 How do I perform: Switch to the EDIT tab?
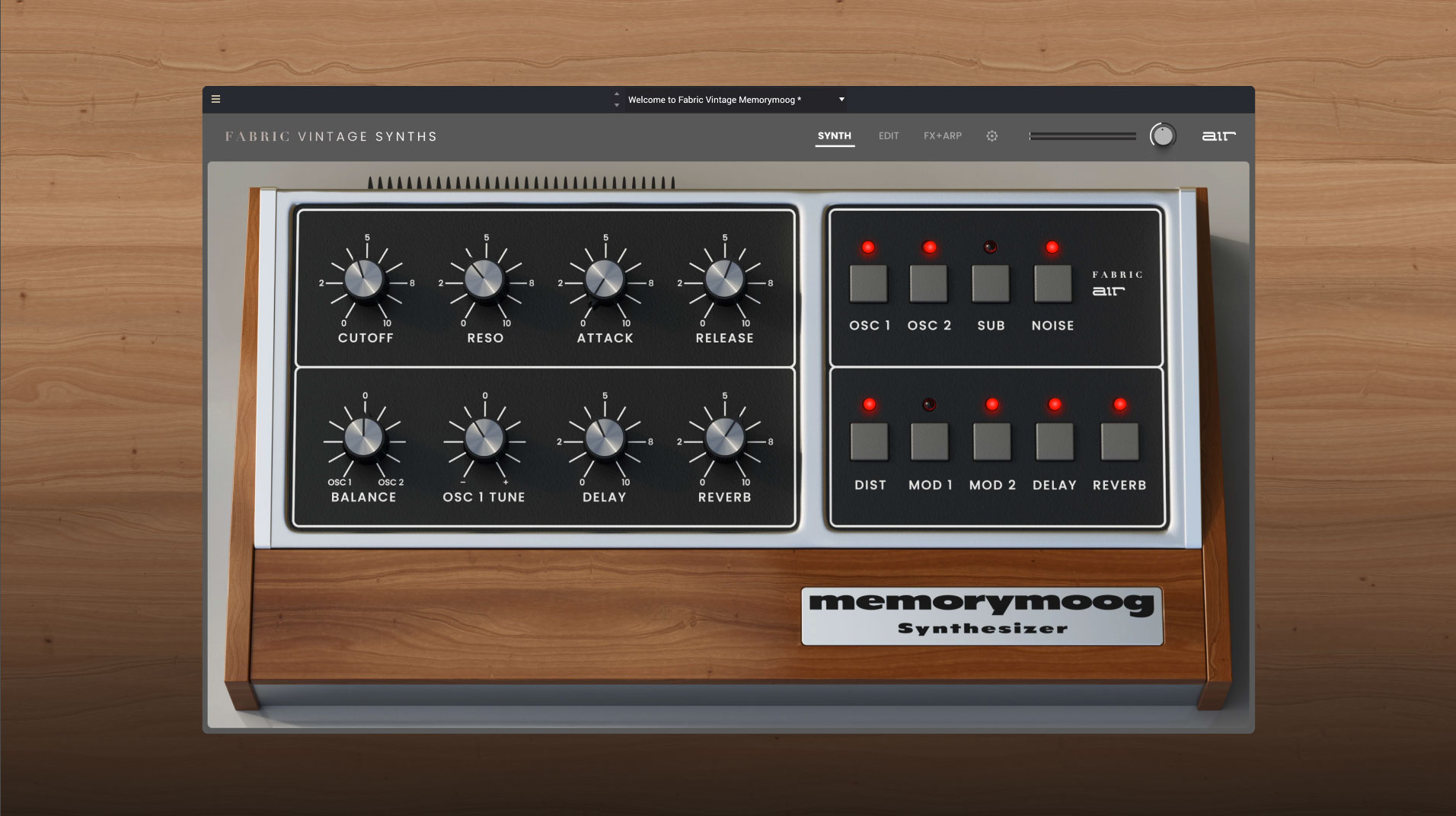[888, 136]
